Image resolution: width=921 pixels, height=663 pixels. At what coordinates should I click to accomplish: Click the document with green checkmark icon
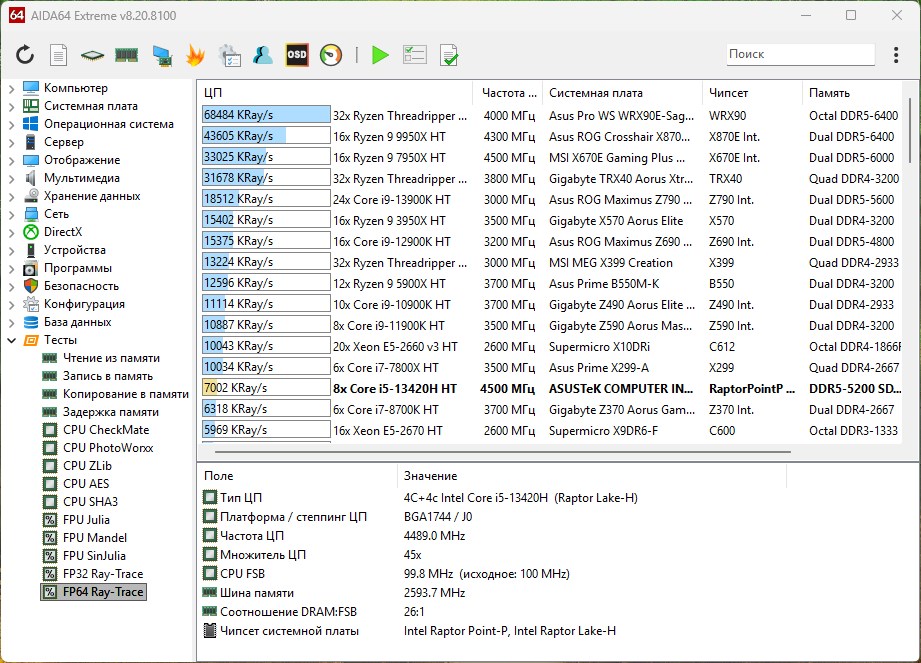point(449,55)
